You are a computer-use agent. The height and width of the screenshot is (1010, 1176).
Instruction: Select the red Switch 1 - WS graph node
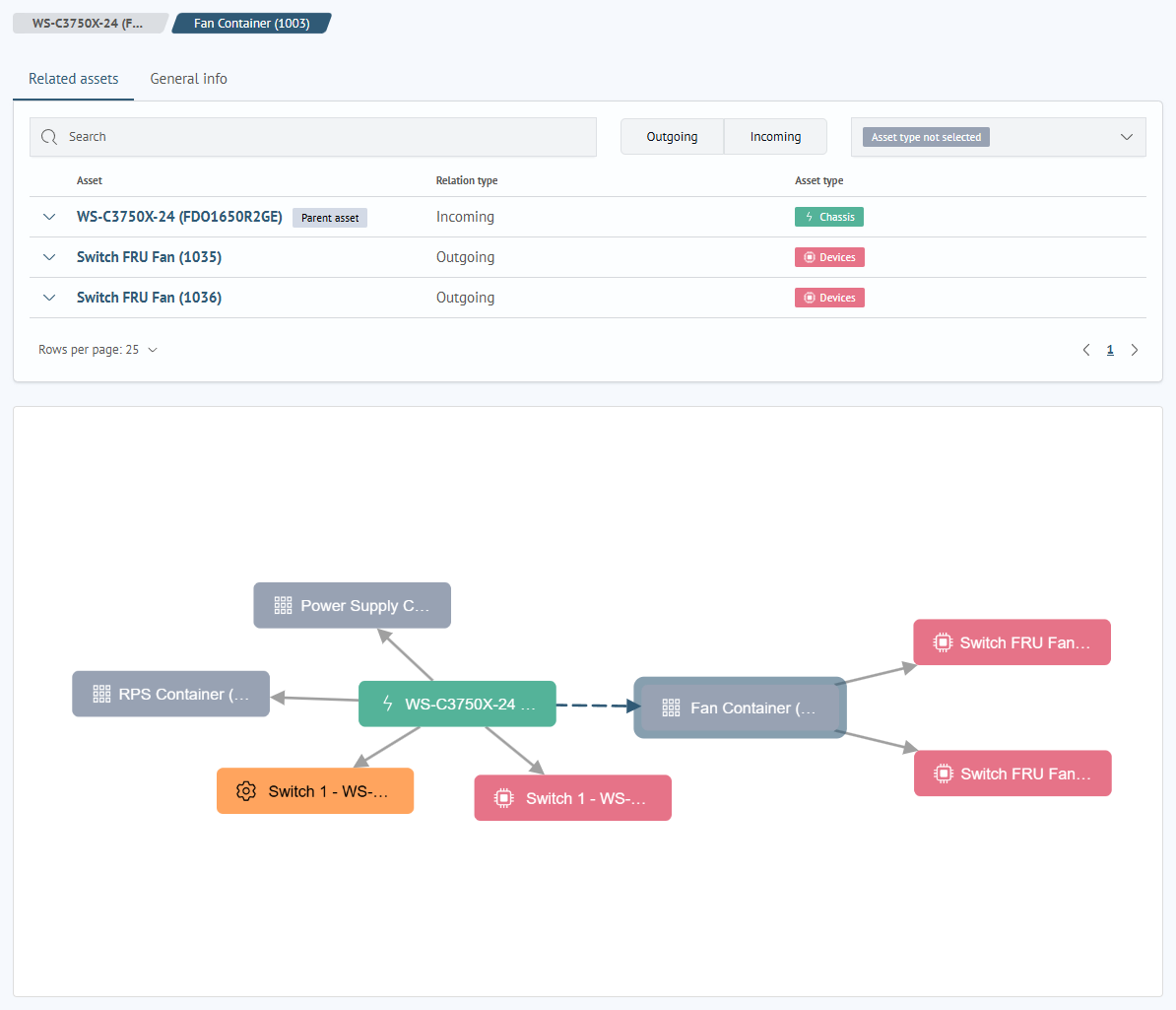573,797
